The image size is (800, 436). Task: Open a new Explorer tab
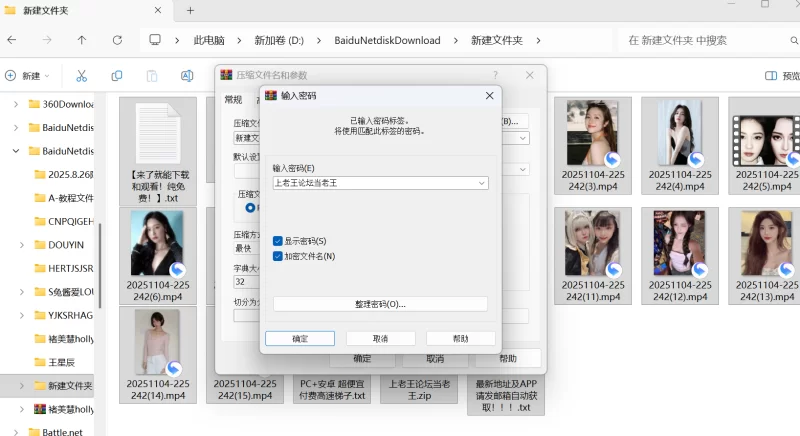190,10
